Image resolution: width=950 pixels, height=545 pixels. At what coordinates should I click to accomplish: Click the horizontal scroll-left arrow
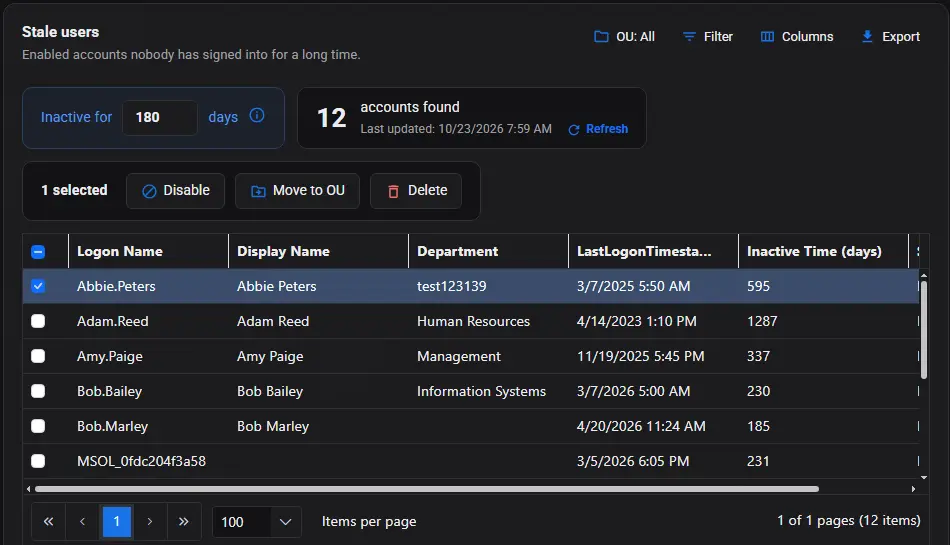28,489
